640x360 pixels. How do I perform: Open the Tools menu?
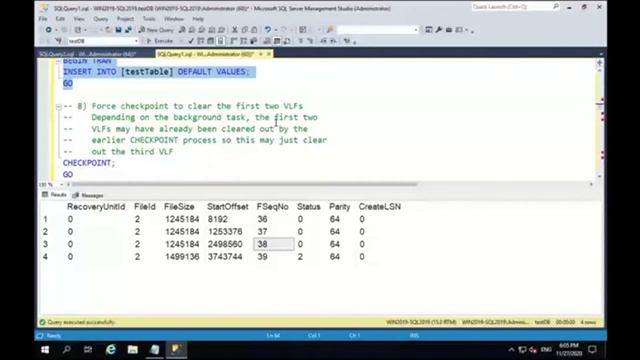coord(149,19)
